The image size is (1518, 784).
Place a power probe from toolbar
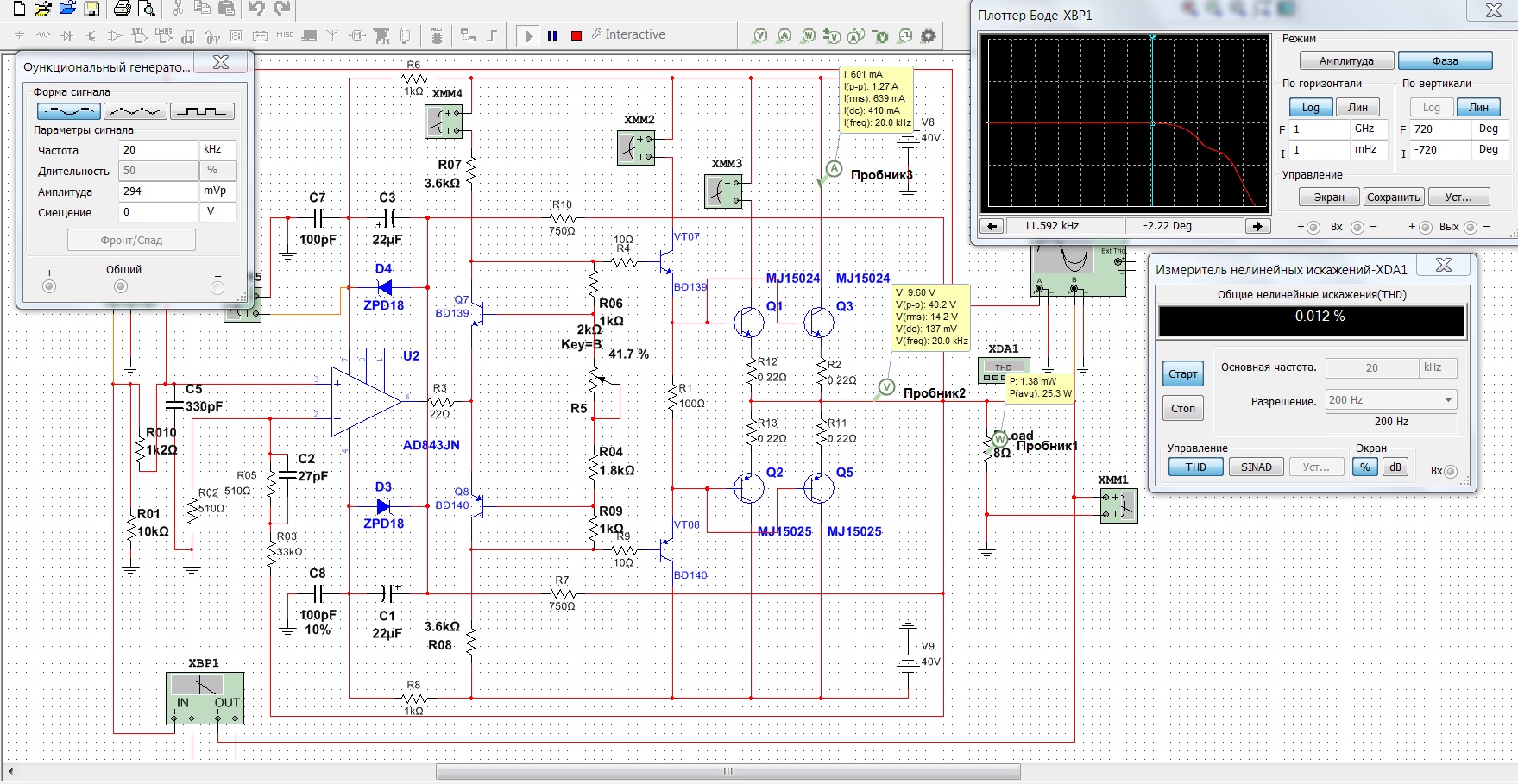pyautogui.click(x=808, y=35)
